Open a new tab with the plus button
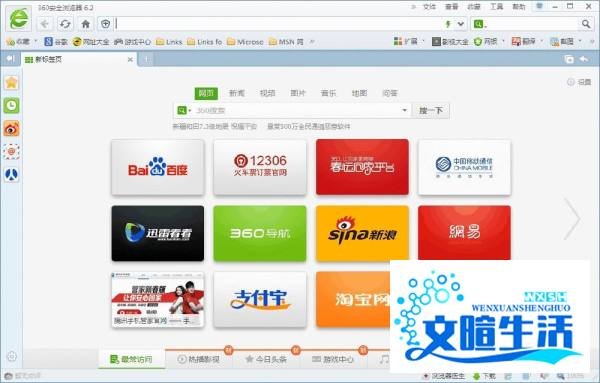 (x=147, y=59)
